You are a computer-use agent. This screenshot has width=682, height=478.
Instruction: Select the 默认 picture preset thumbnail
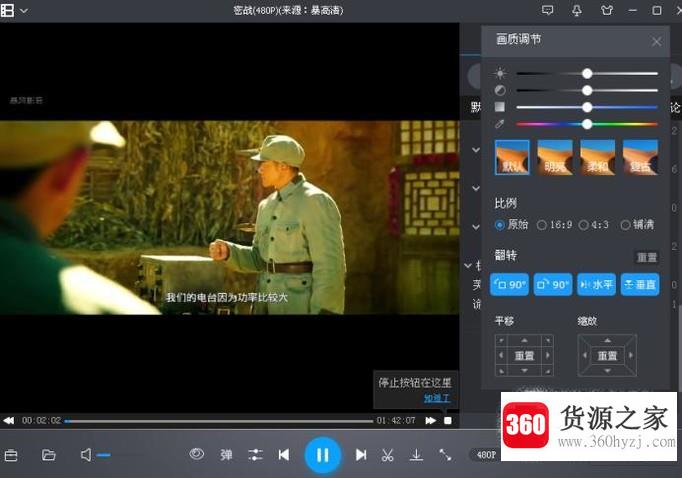pos(512,157)
